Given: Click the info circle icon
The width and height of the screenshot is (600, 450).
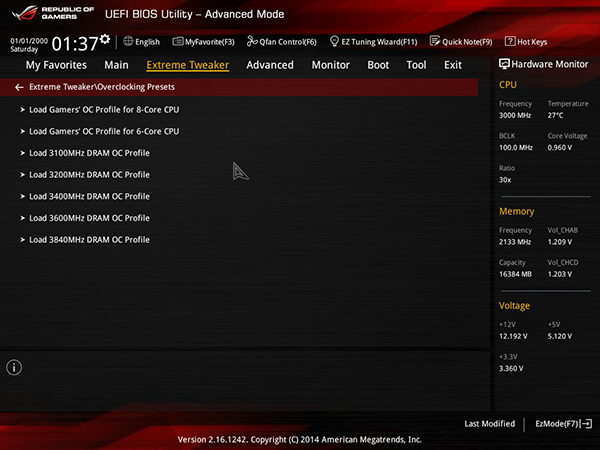Looking at the screenshot, I should tap(14, 367).
